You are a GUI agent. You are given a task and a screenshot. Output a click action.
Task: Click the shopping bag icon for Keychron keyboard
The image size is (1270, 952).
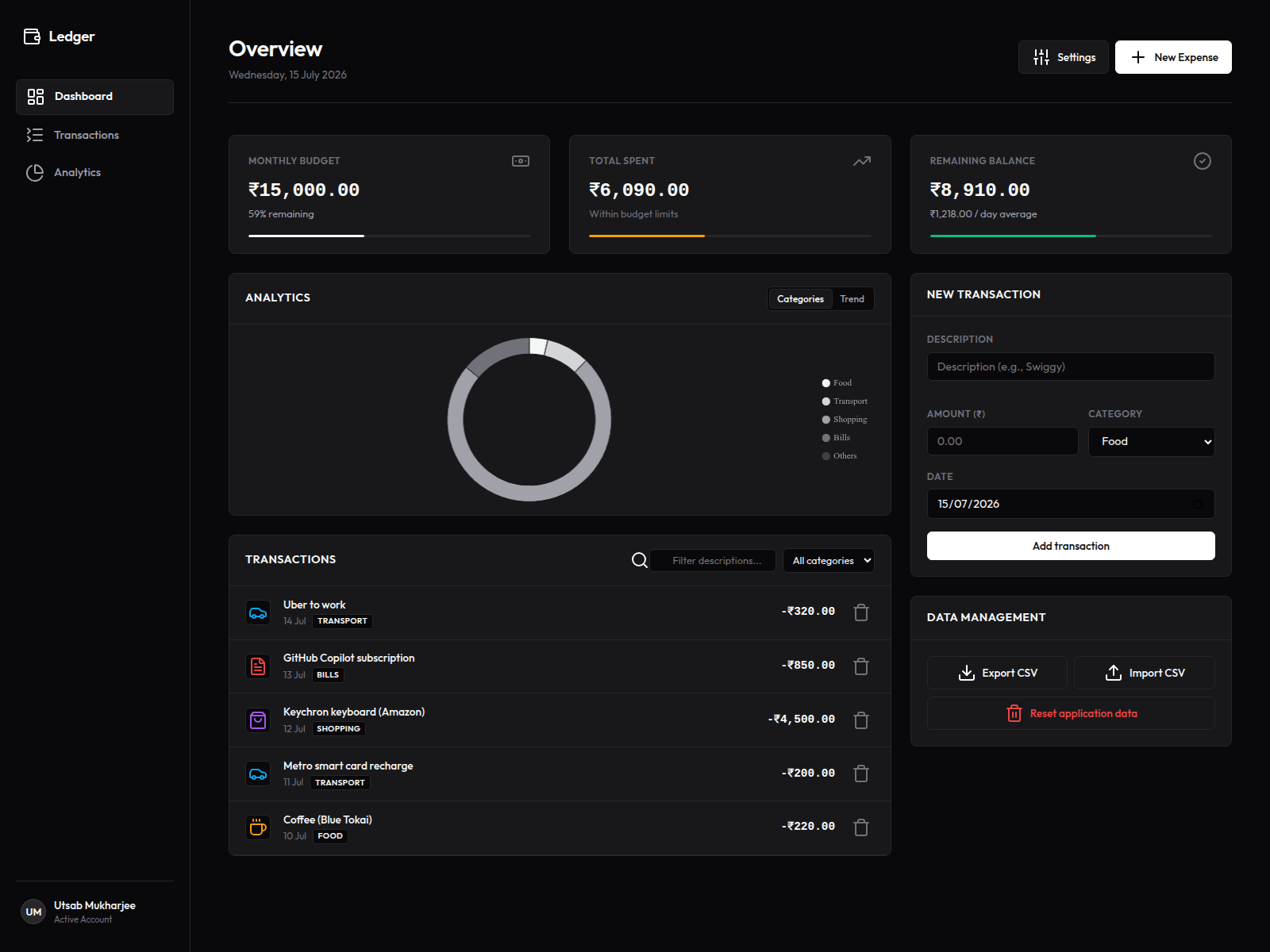point(258,720)
